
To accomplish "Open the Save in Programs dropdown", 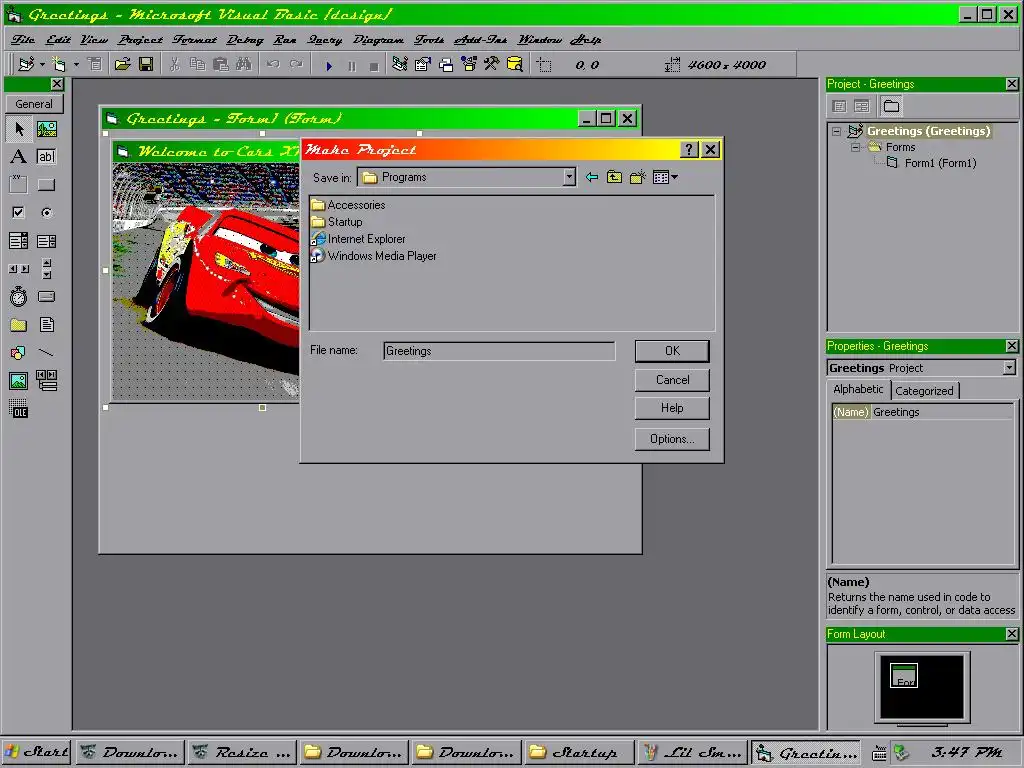I will pyautogui.click(x=569, y=177).
